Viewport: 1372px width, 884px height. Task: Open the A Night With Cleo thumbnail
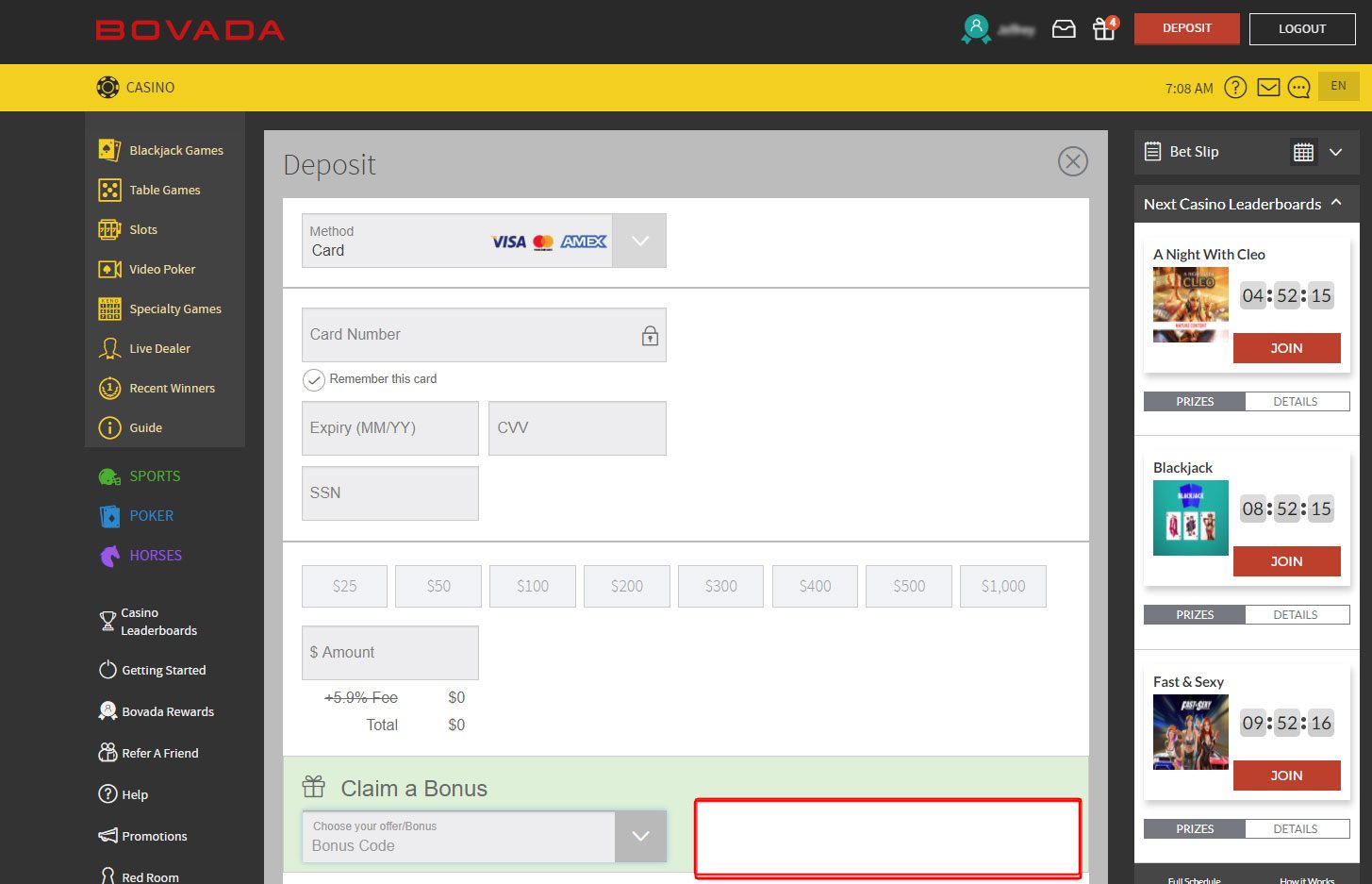(x=1191, y=305)
